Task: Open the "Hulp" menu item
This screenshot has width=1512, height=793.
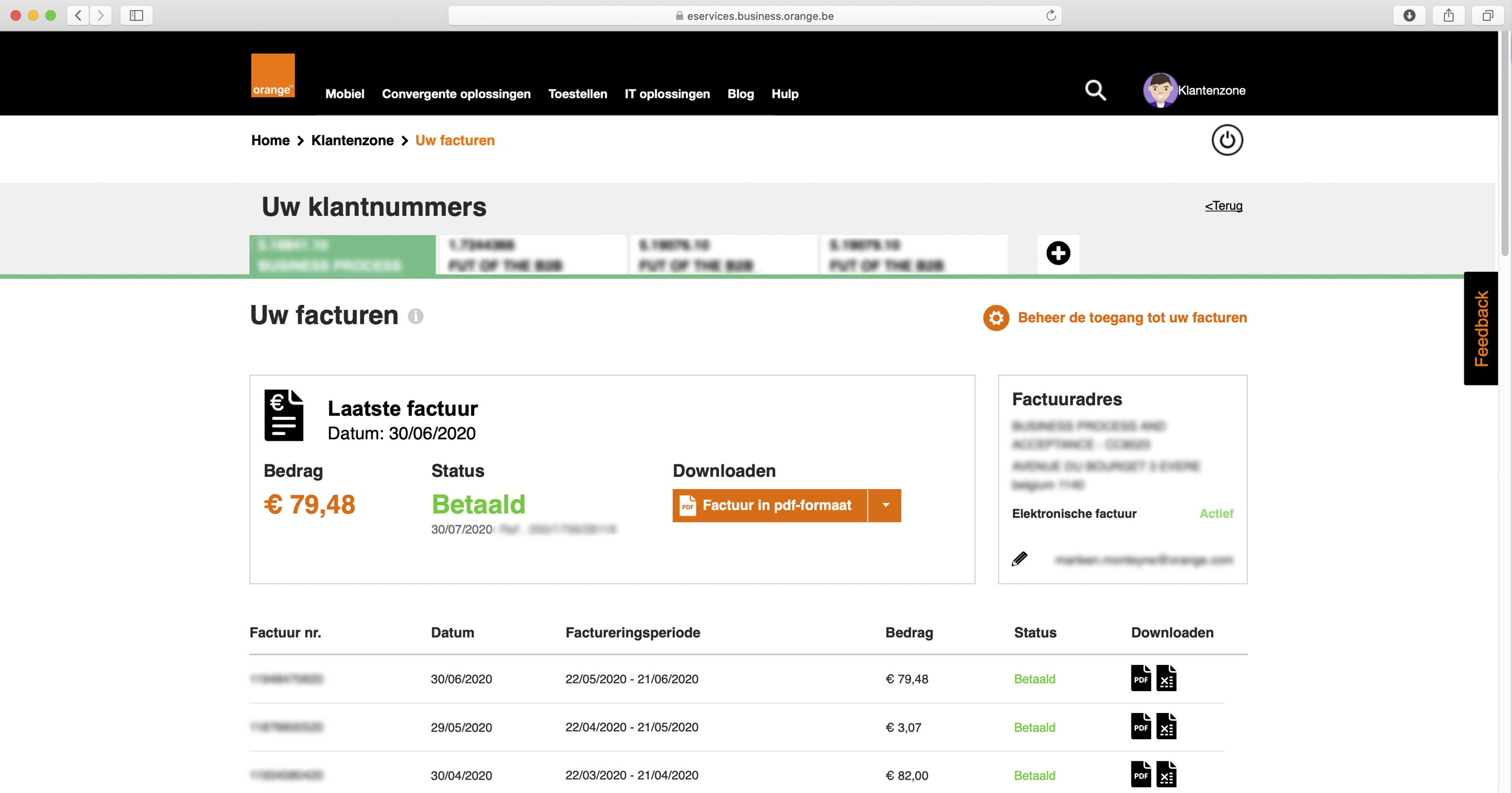Action: click(x=785, y=94)
